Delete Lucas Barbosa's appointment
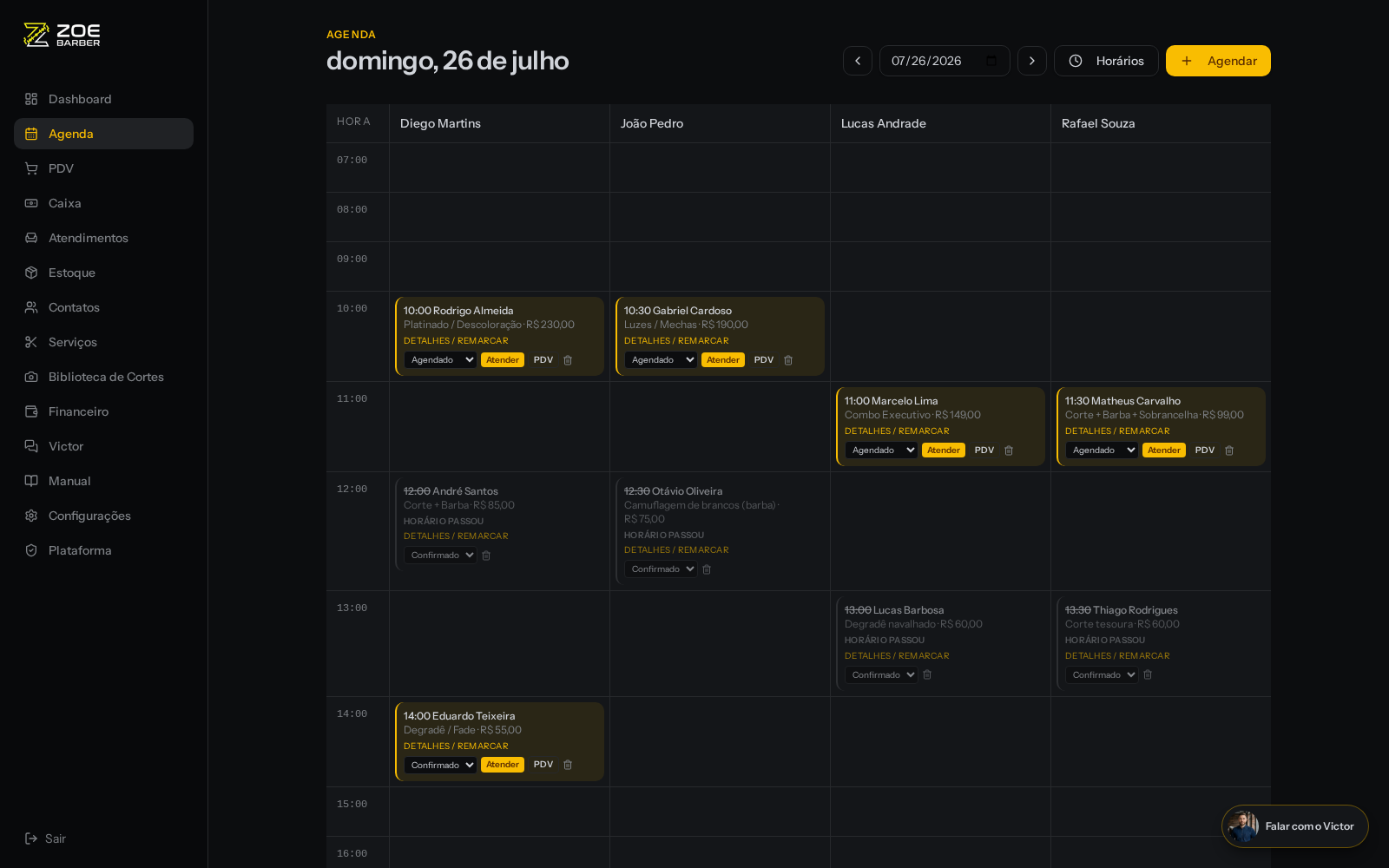 click(927, 674)
